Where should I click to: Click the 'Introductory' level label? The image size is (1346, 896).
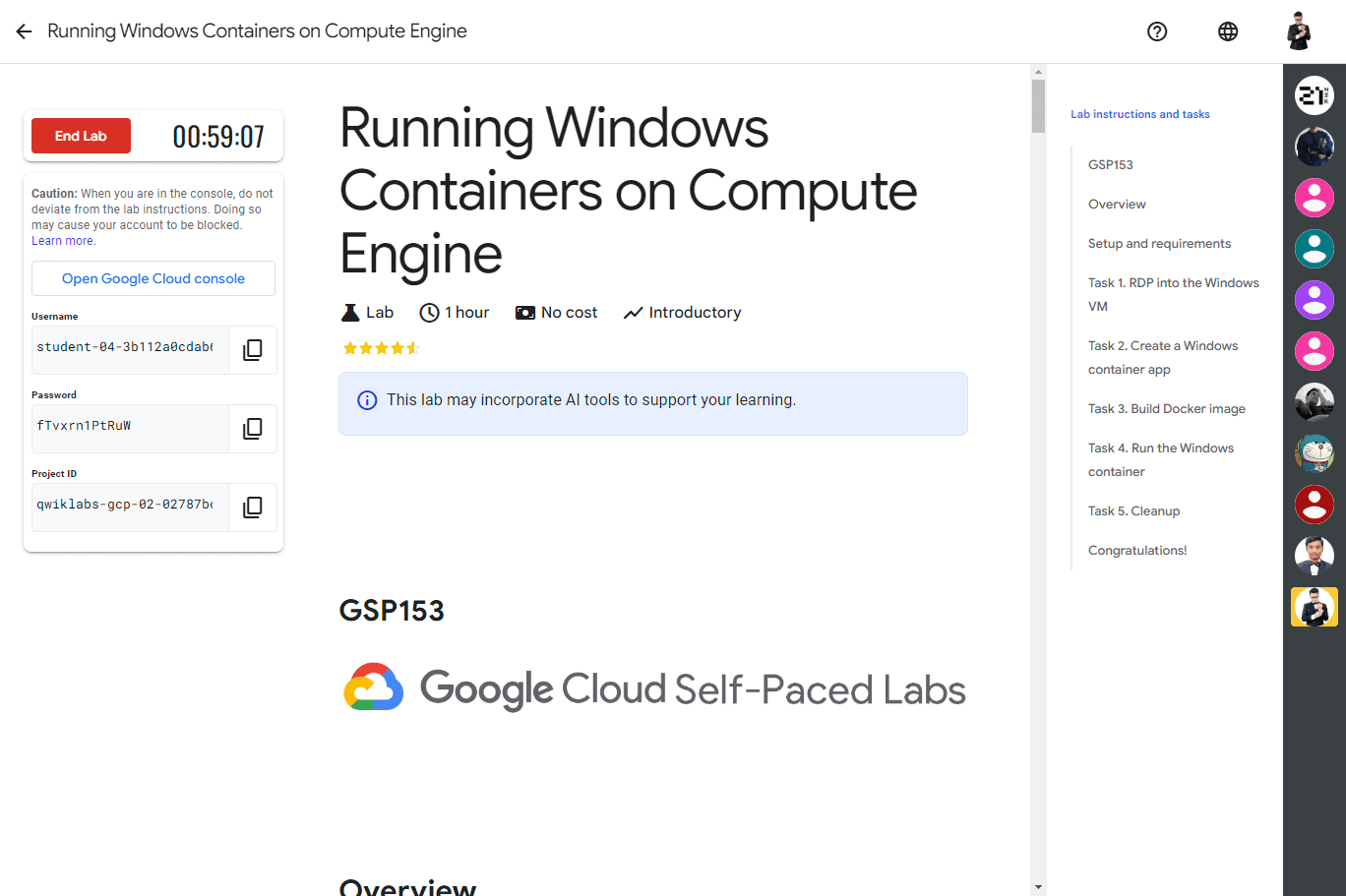click(x=695, y=313)
